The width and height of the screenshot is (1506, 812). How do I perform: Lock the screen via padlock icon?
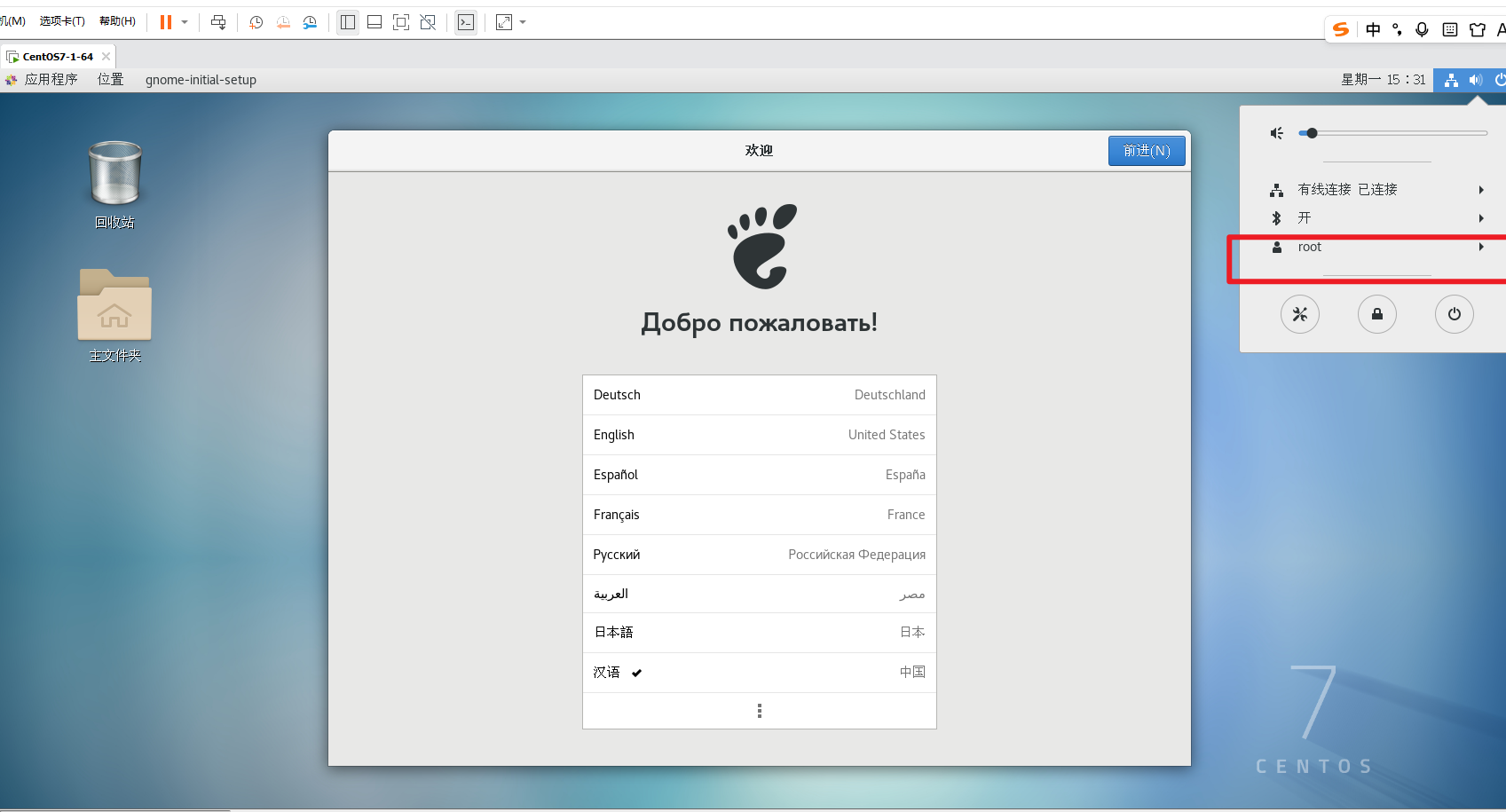click(x=1376, y=314)
